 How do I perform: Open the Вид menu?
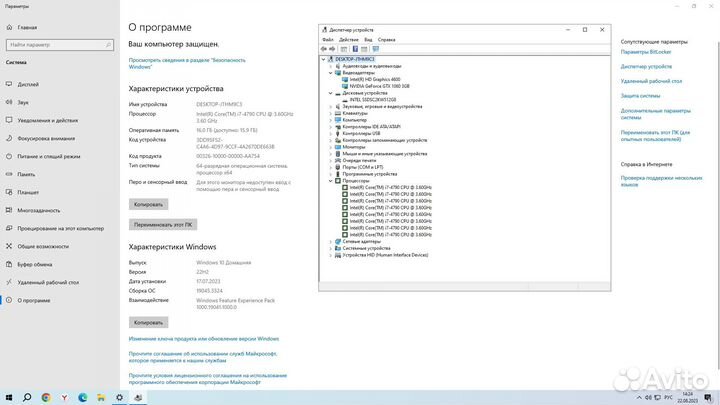(x=368, y=40)
